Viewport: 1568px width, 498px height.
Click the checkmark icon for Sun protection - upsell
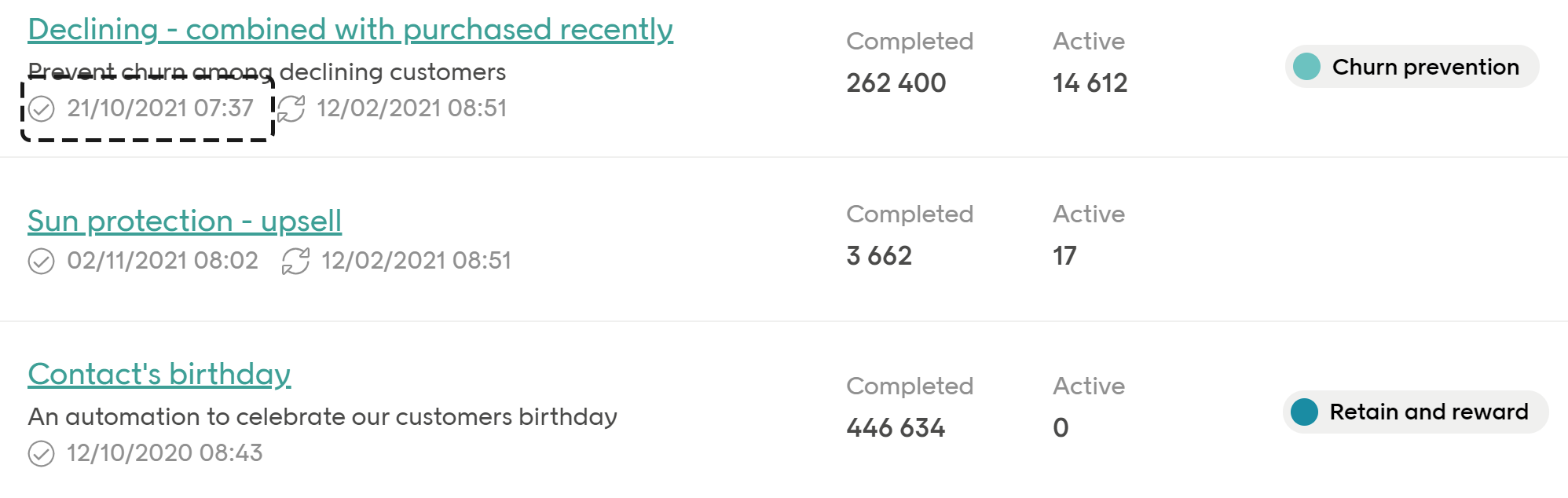(x=43, y=260)
